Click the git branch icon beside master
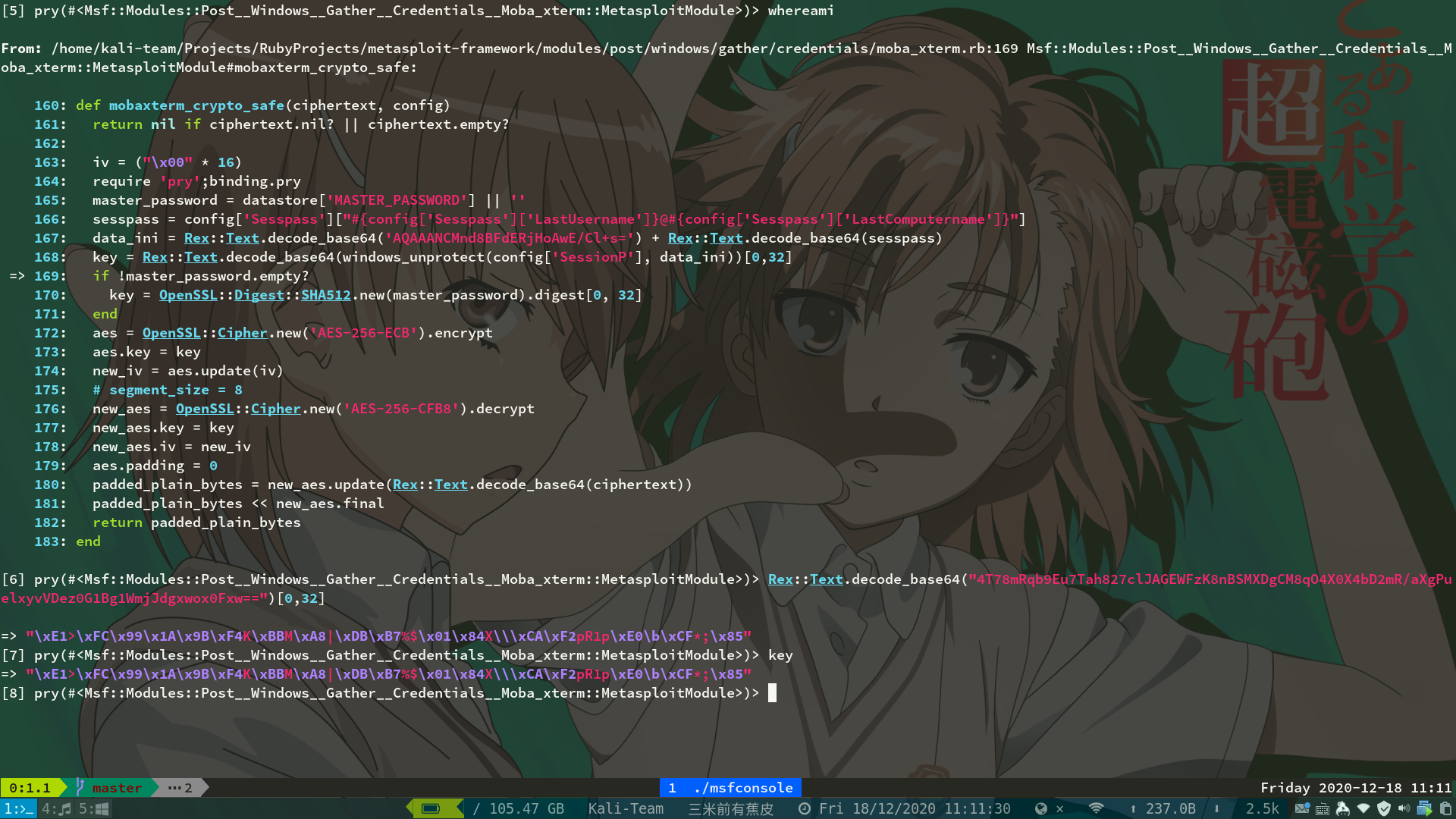 click(80, 788)
